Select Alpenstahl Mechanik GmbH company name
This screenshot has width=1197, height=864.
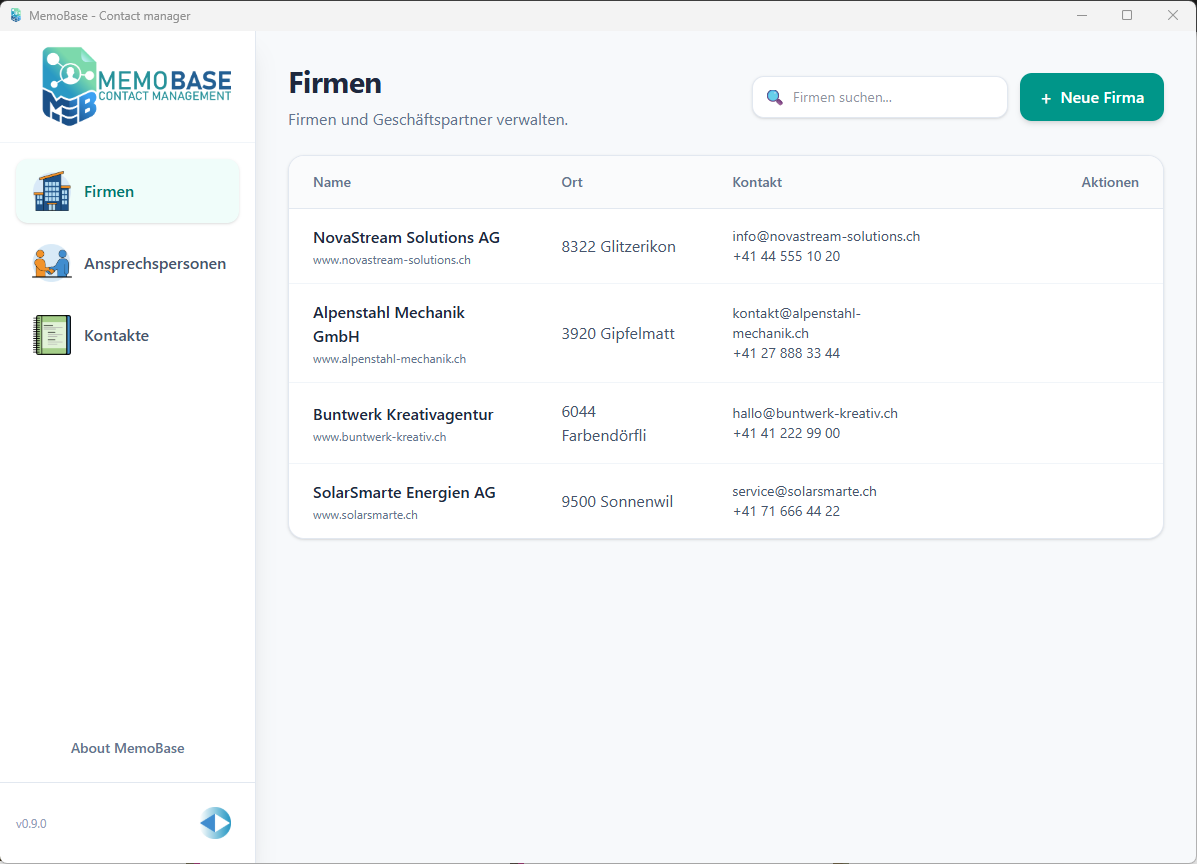point(389,324)
